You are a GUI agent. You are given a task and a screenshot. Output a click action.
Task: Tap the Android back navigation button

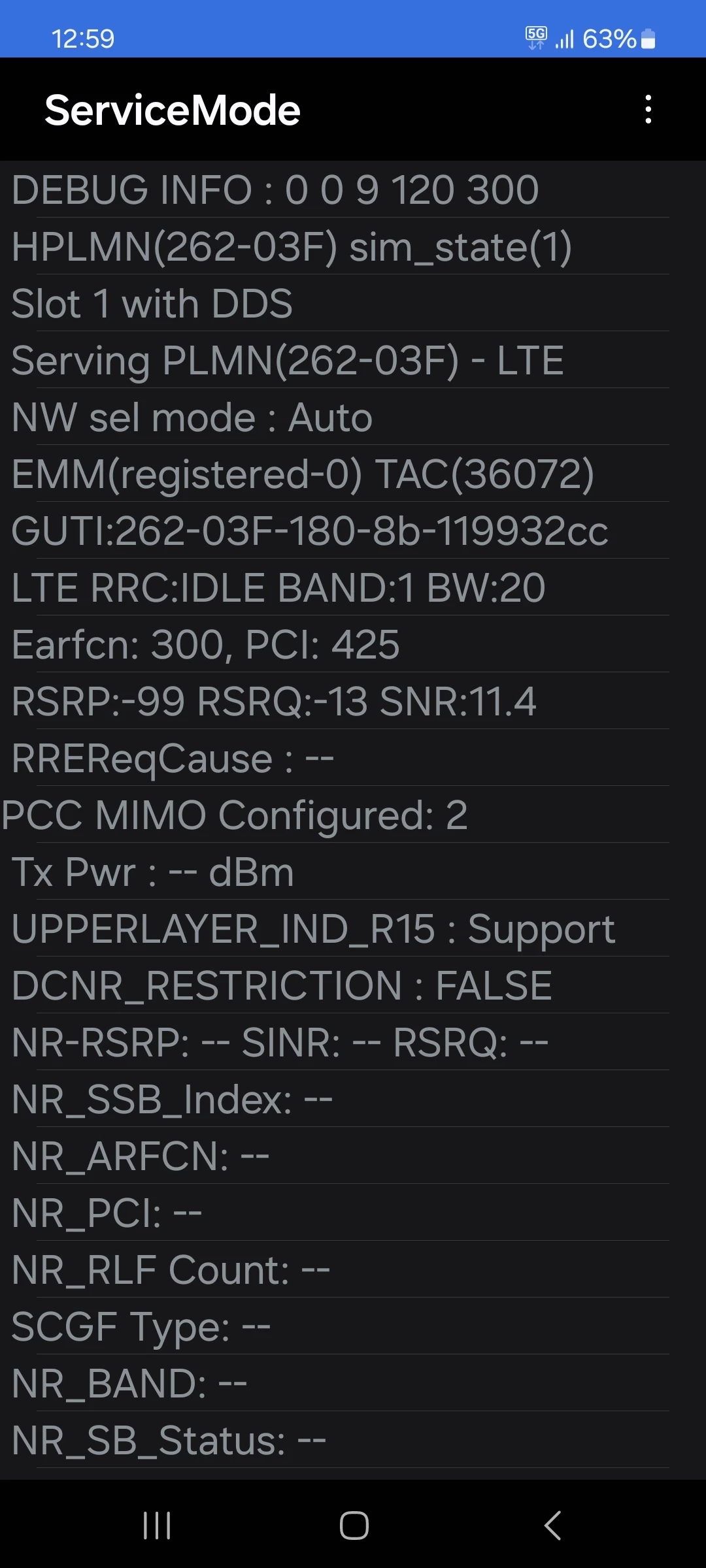[553, 1526]
